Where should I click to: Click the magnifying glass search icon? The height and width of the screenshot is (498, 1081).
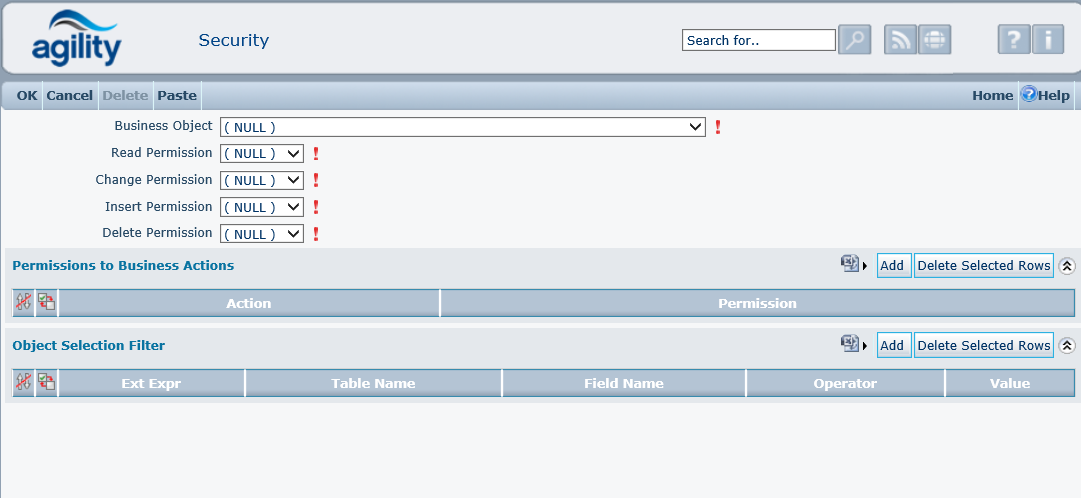pos(854,40)
